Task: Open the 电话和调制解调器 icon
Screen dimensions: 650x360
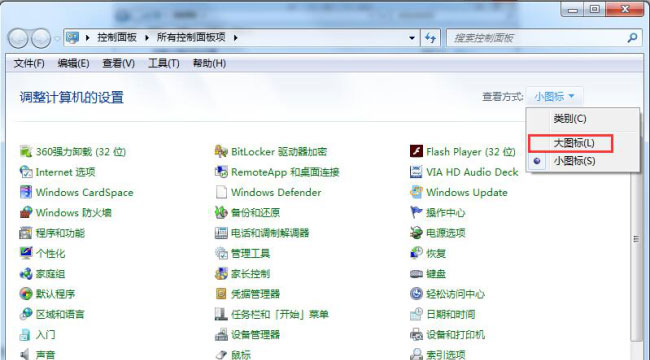Action: [x=221, y=233]
